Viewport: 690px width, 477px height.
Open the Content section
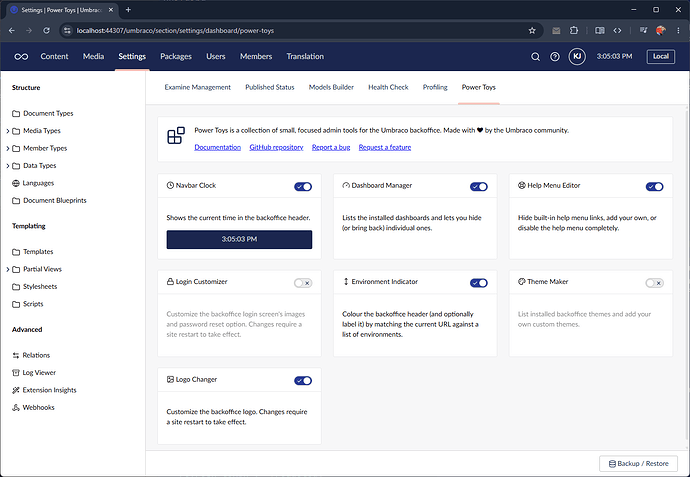click(54, 56)
